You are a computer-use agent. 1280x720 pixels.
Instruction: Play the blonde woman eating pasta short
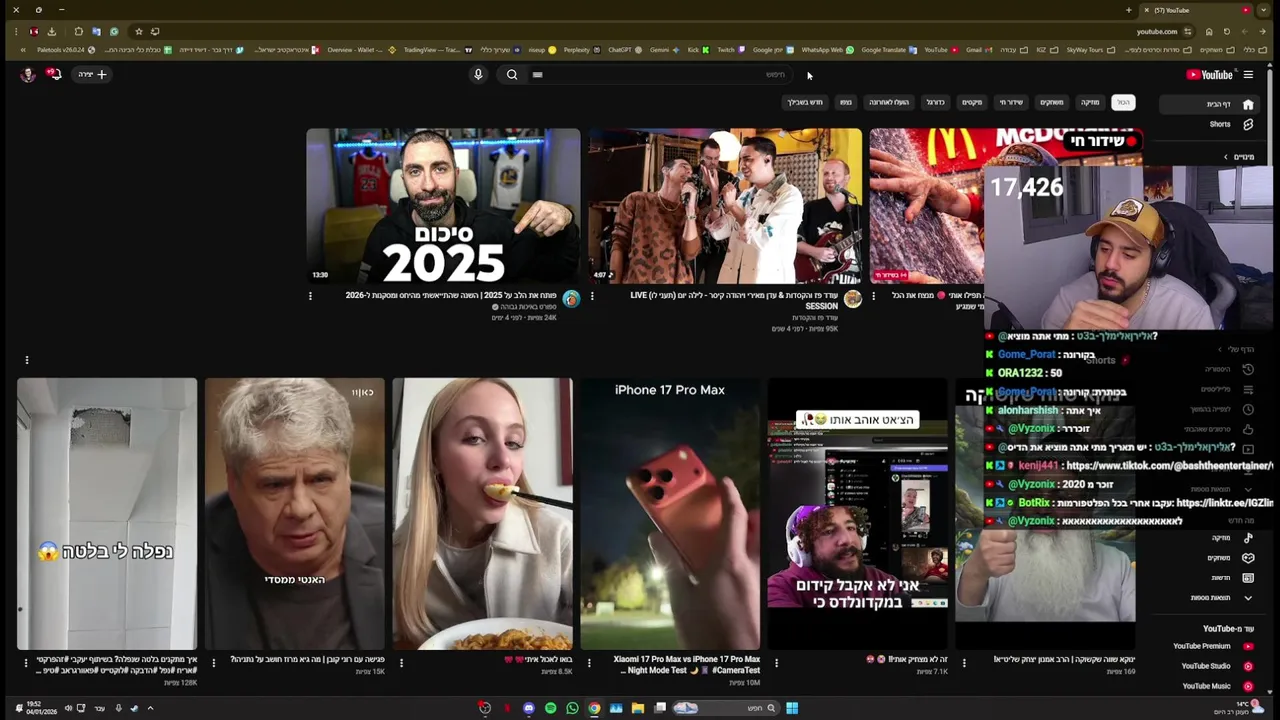(482, 514)
